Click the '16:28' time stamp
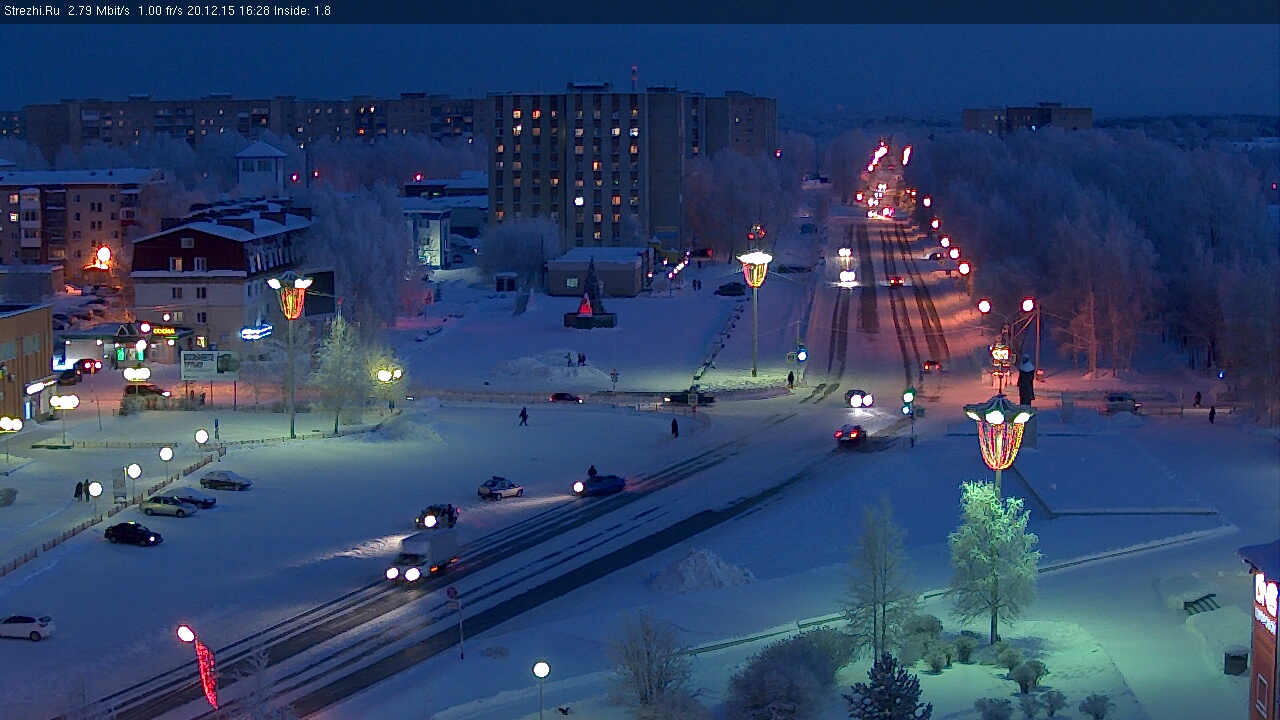 point(254,11)
